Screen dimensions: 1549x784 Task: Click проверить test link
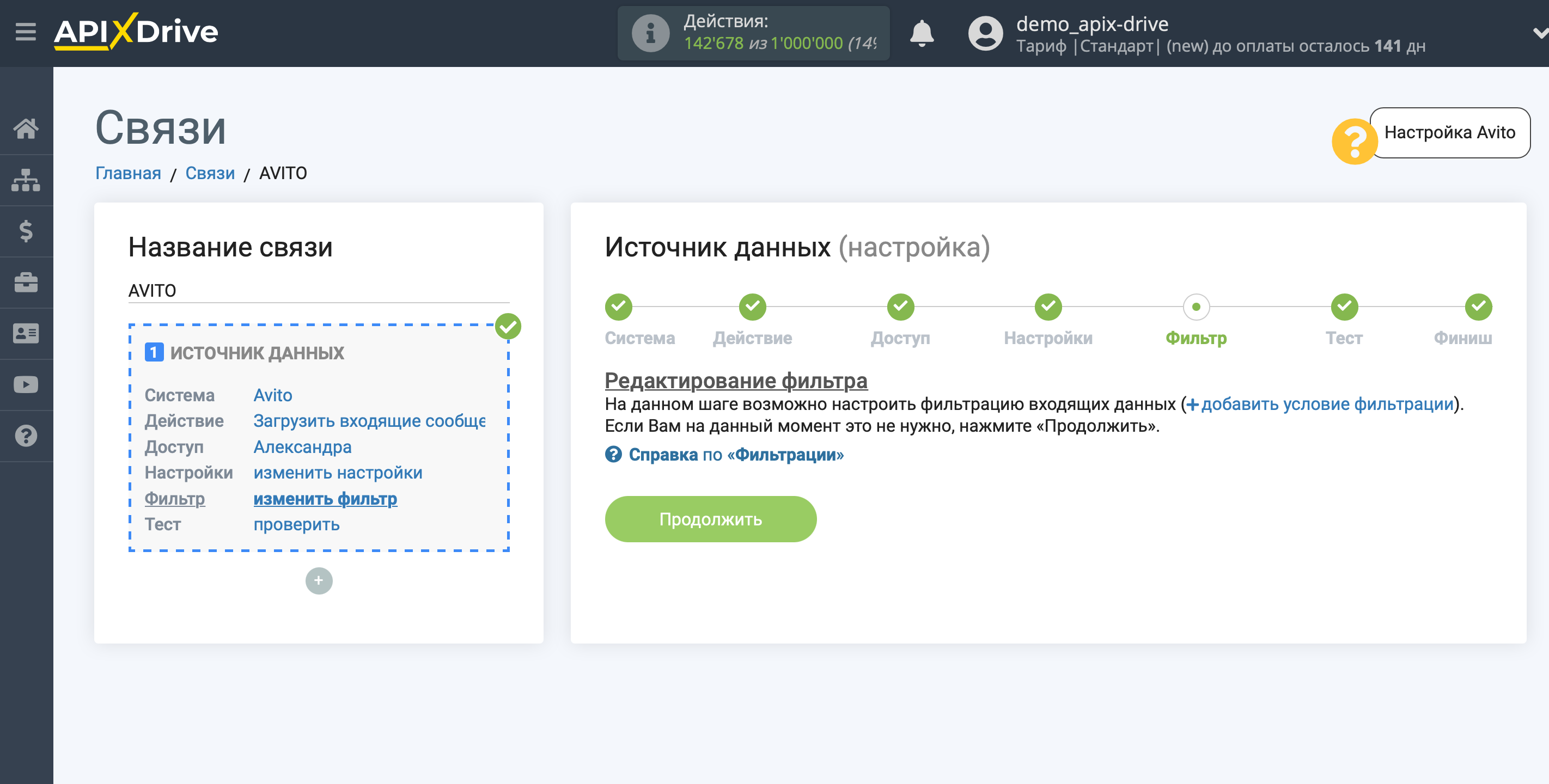(x=296, y=524)
